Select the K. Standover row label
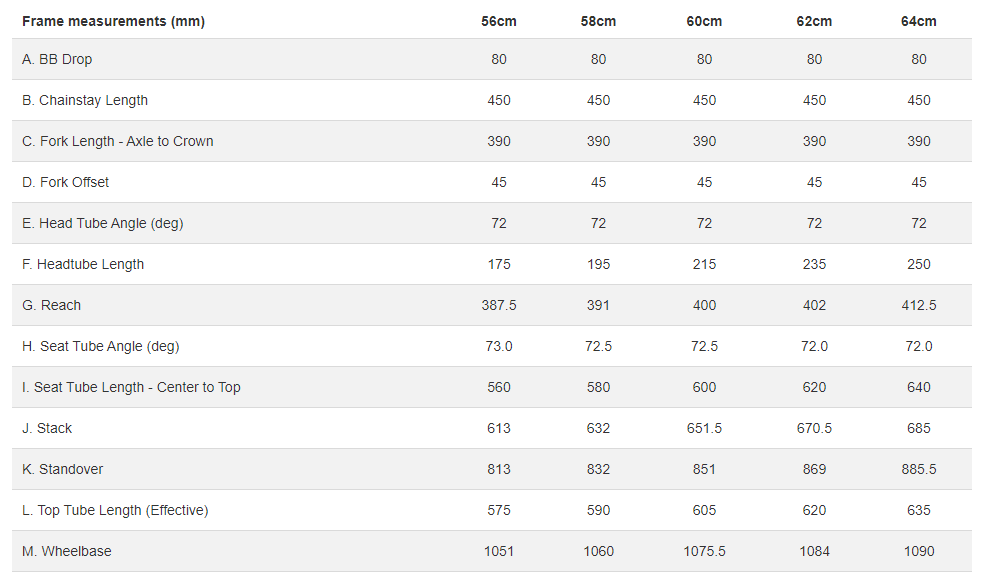The height and width of the screenshot is (588, 987). pyautogui.click(x=63, y=469)
